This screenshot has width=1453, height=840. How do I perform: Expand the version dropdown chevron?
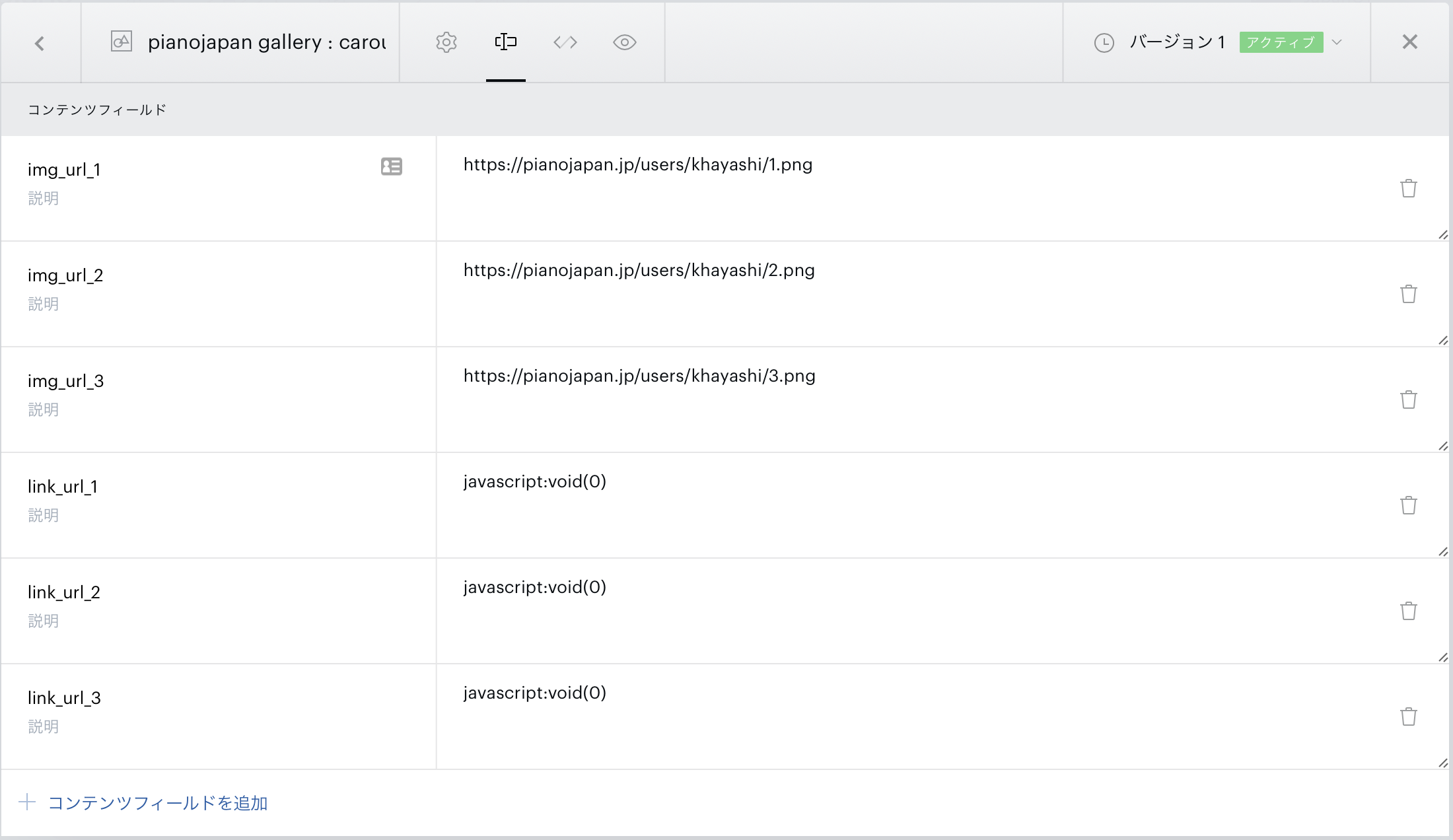click(x=1337, y=42)
